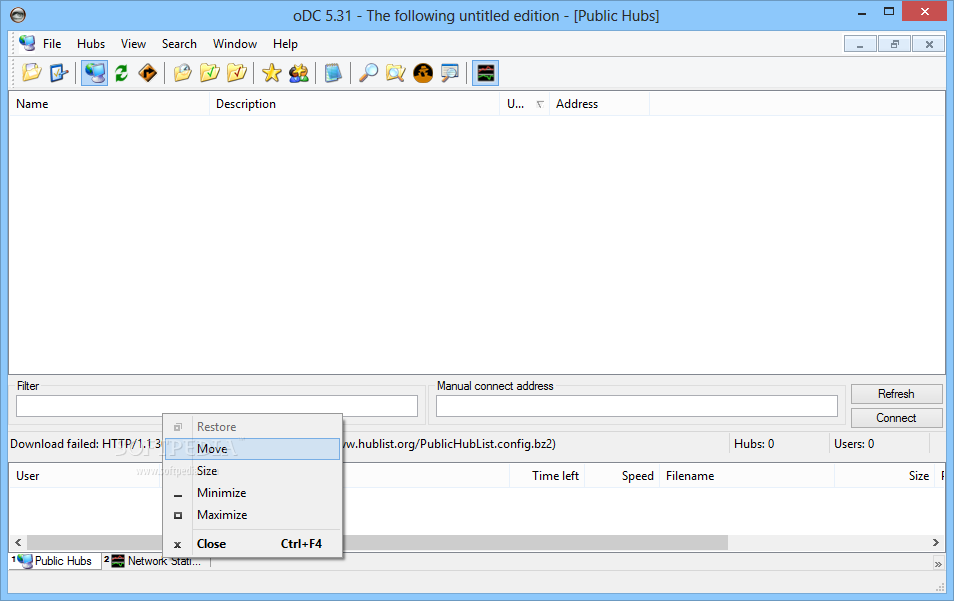Screen dimensions: 954x601
Task: Toggle the Public Hubs toolbar icon
Action: point(94,73)
